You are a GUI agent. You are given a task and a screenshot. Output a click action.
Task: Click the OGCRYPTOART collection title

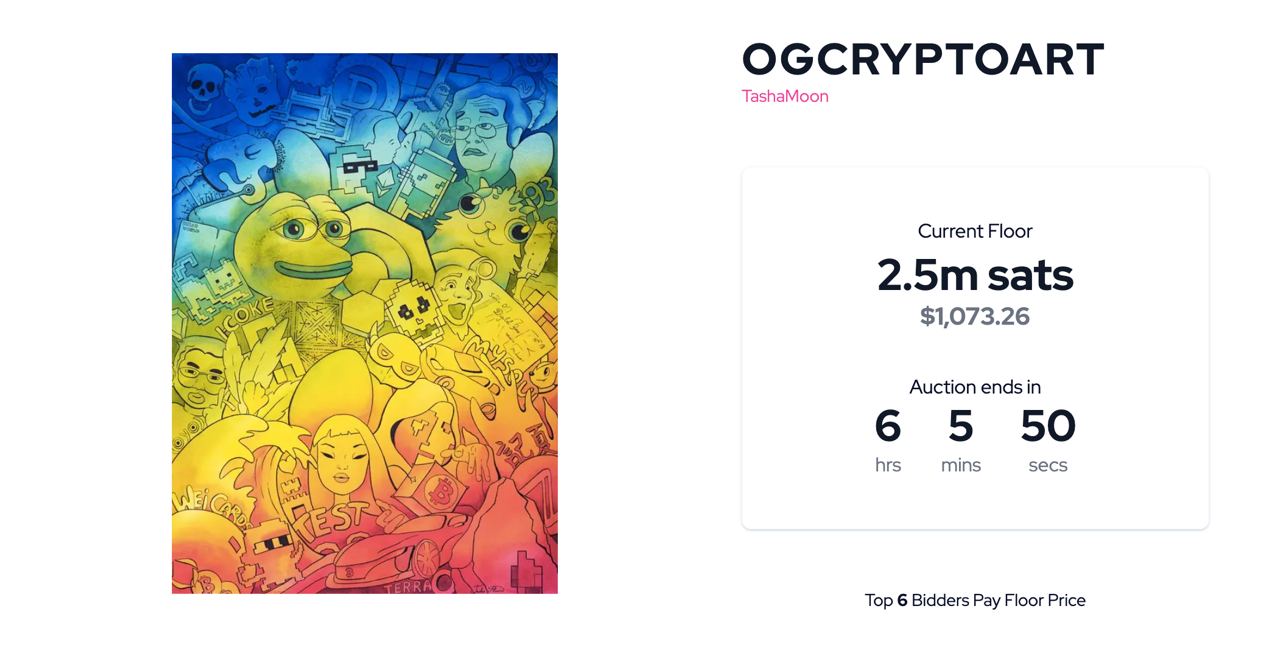click(923, 59)
